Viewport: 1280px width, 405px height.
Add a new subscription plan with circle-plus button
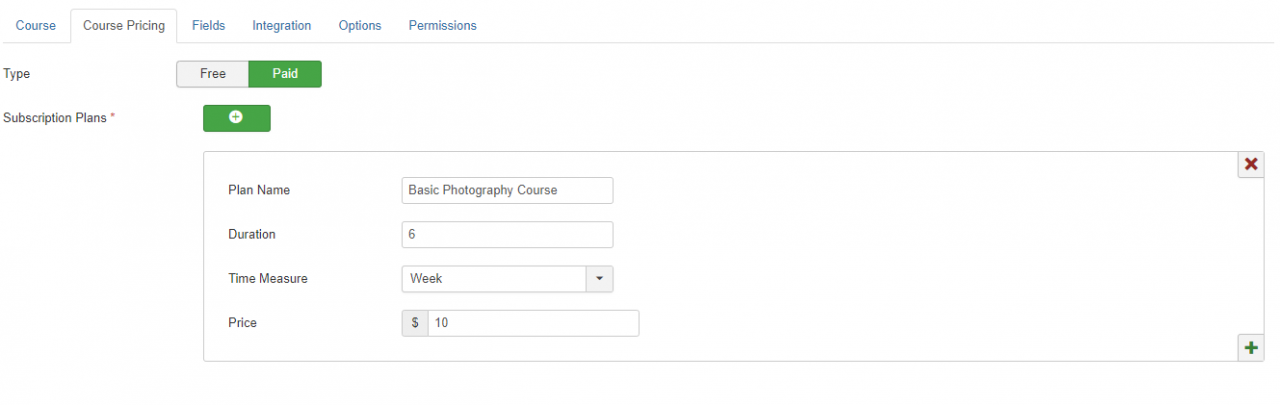click(x=236, y=118)
